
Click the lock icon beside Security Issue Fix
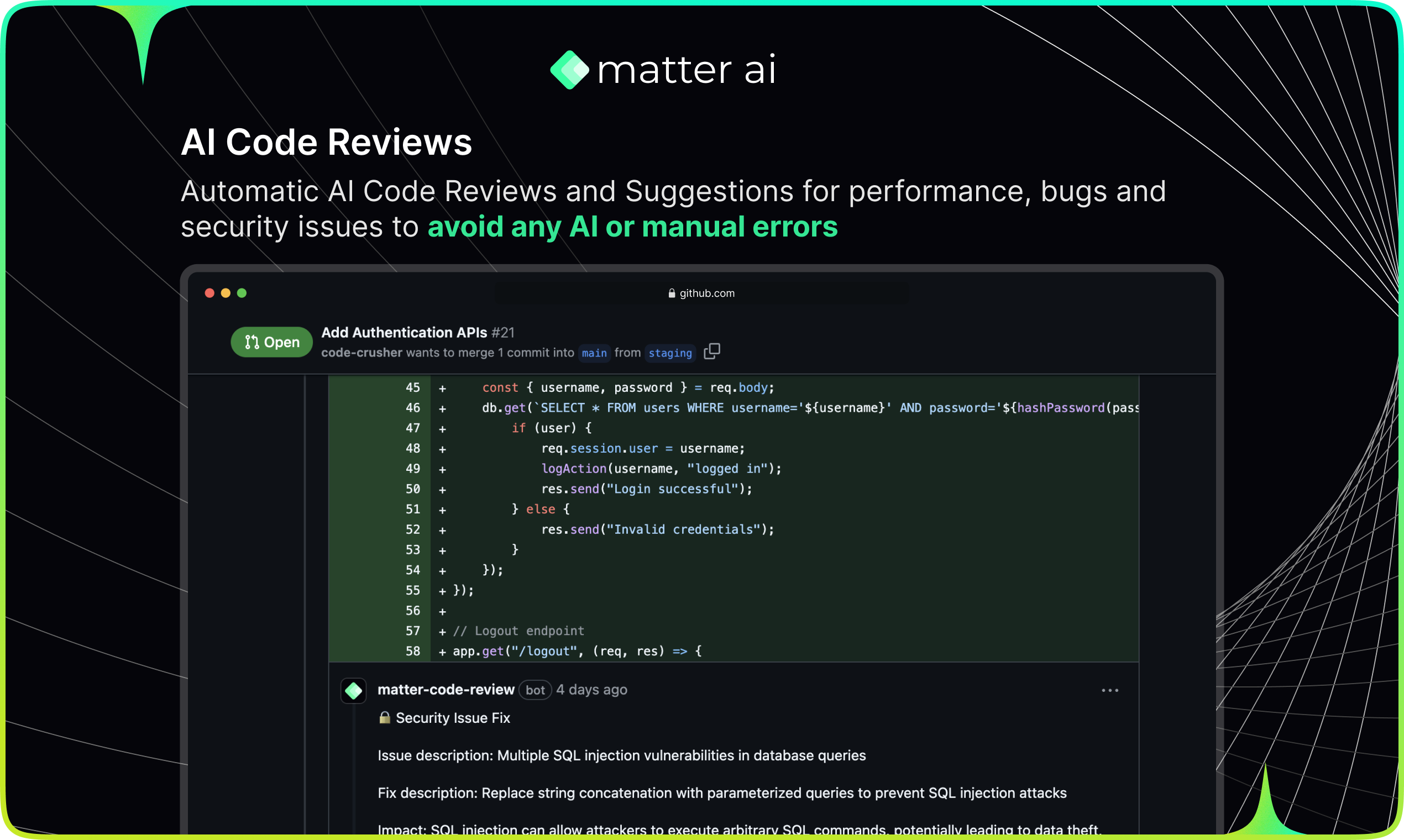385,717
